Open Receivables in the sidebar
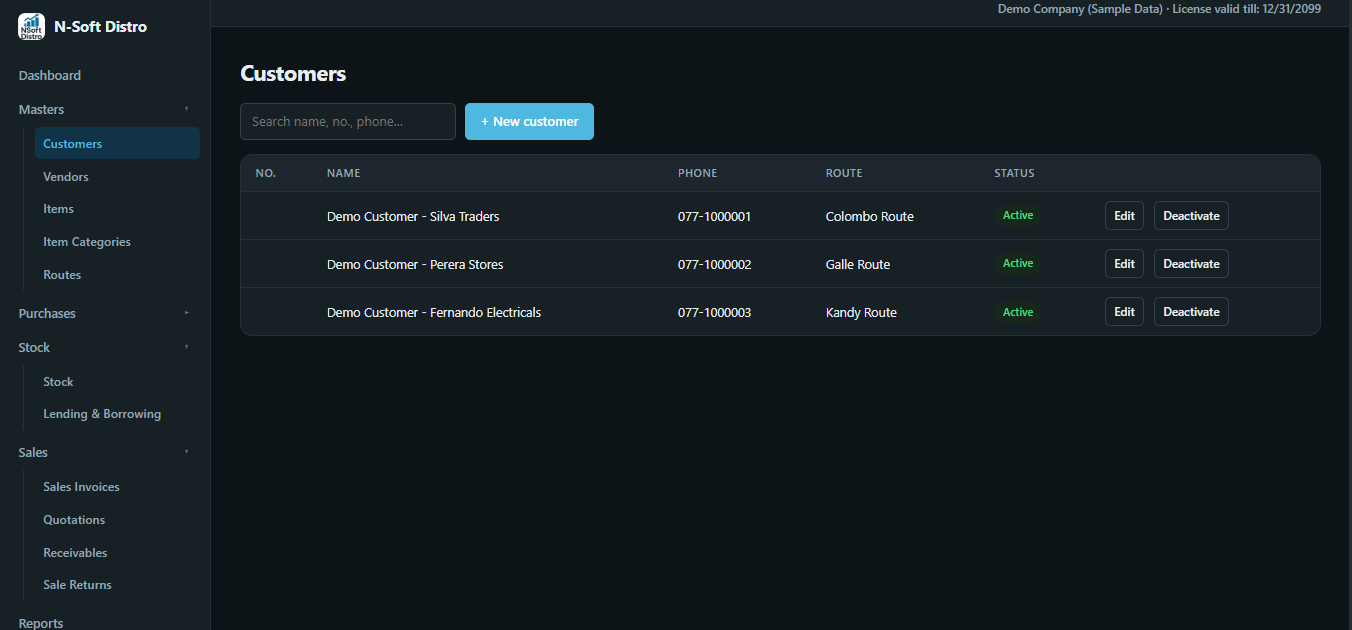The height and width of the screenshot is (630, 1352). tap(117, 553)
